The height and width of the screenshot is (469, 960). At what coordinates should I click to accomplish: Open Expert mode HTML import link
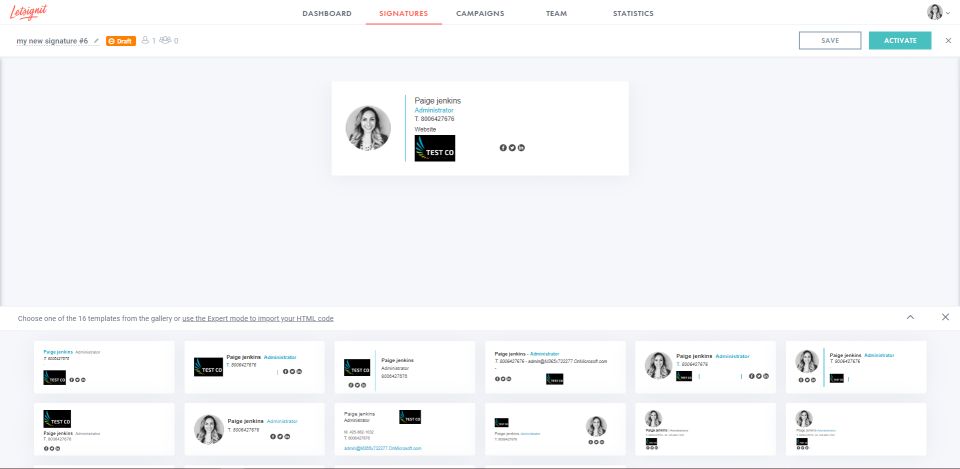pyautogui.click(x=258, y=318)
